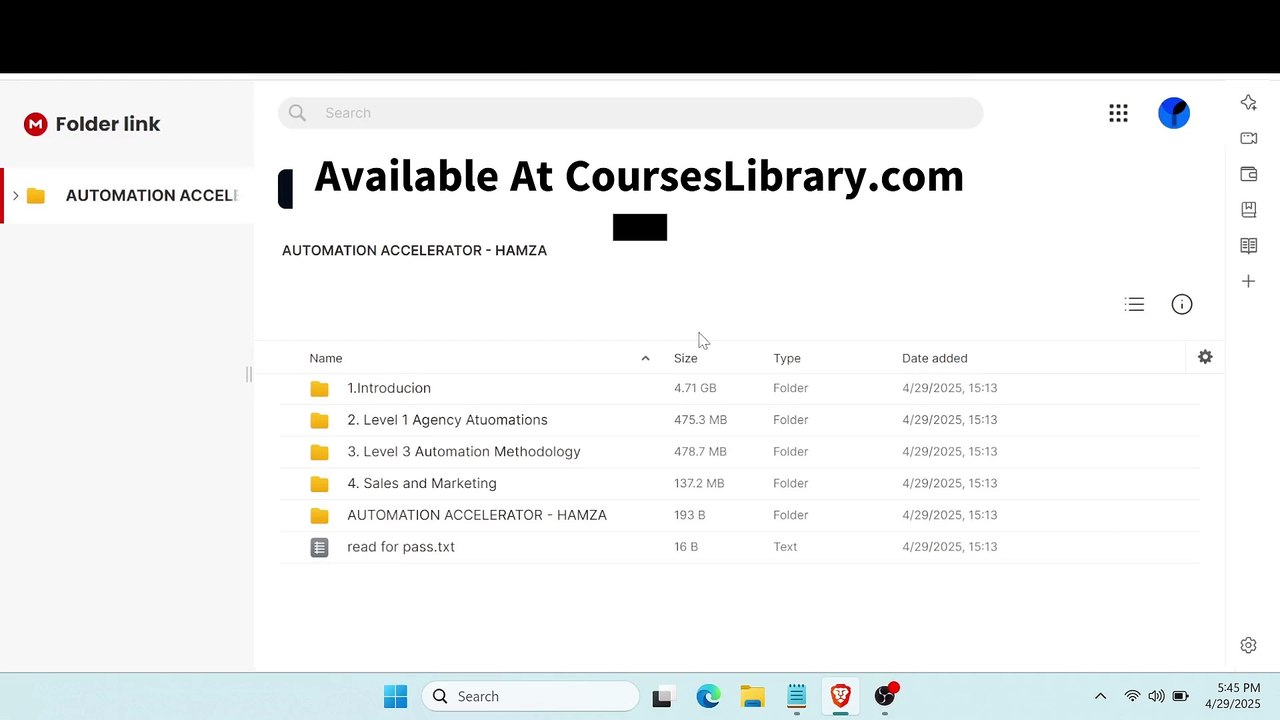
Task: Open the Wi-Fi network tray icon
Action: 1132,696
